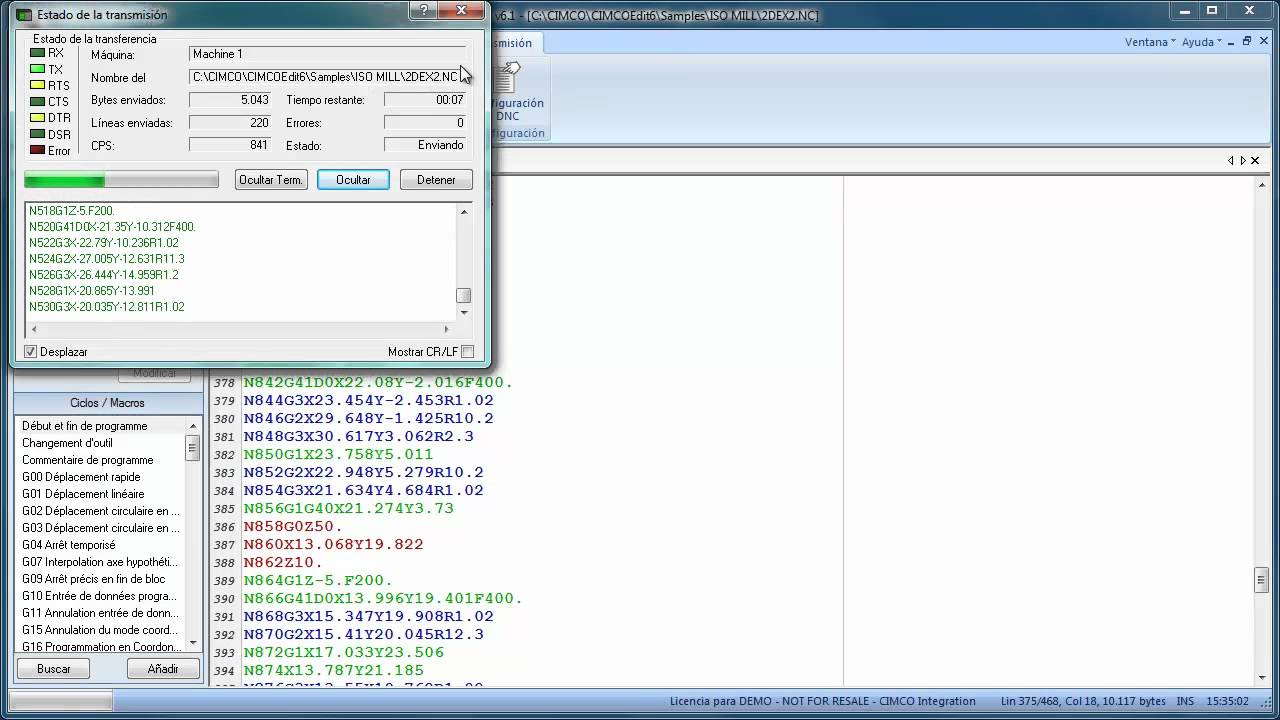Image resolution: width=1280 pixels, height=720 pixels.
Task: Click editor line N858G0Z50.
Action: (x=293, y=527)
